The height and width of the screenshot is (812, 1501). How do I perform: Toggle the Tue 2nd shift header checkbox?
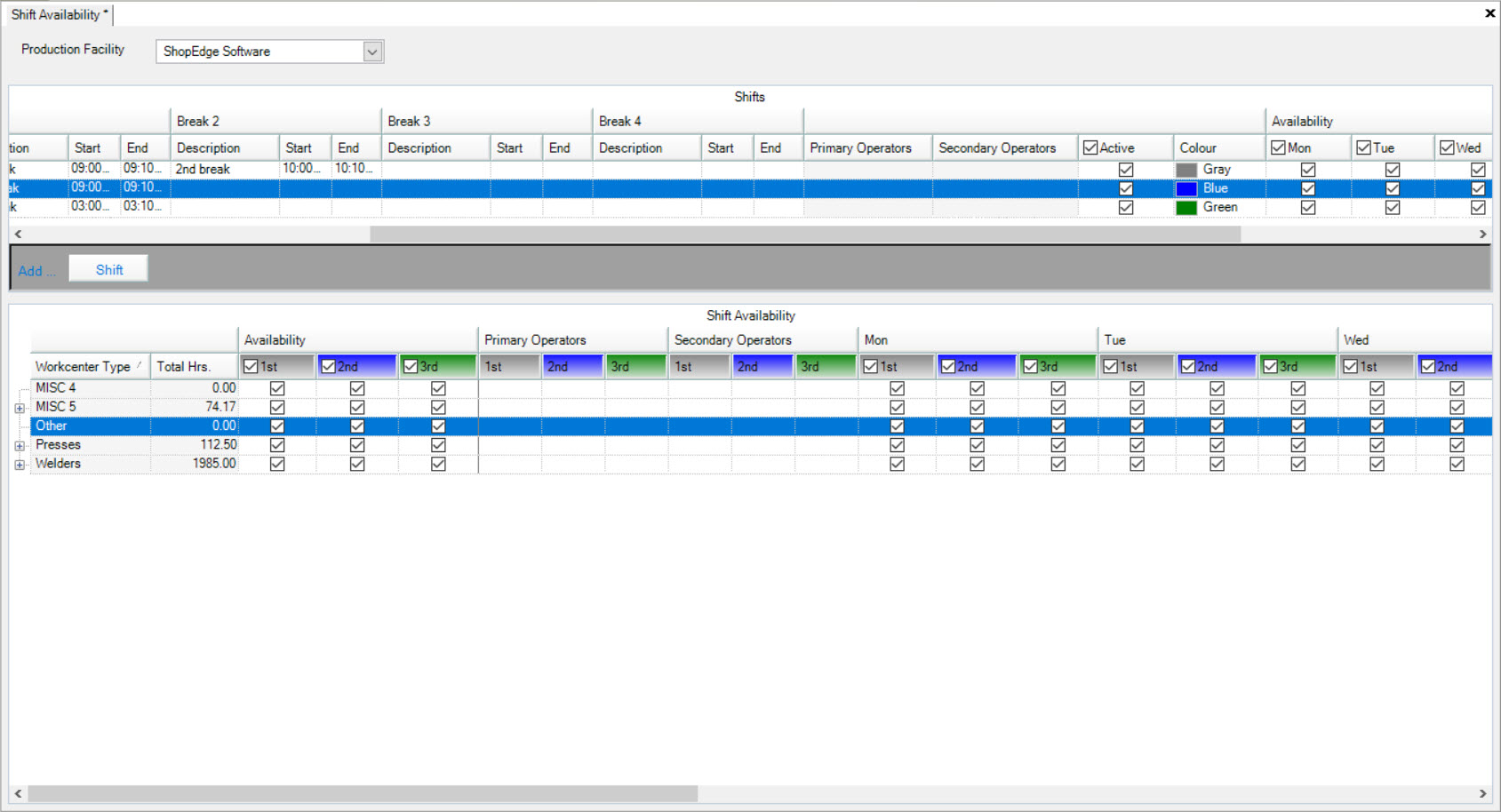1188,366
